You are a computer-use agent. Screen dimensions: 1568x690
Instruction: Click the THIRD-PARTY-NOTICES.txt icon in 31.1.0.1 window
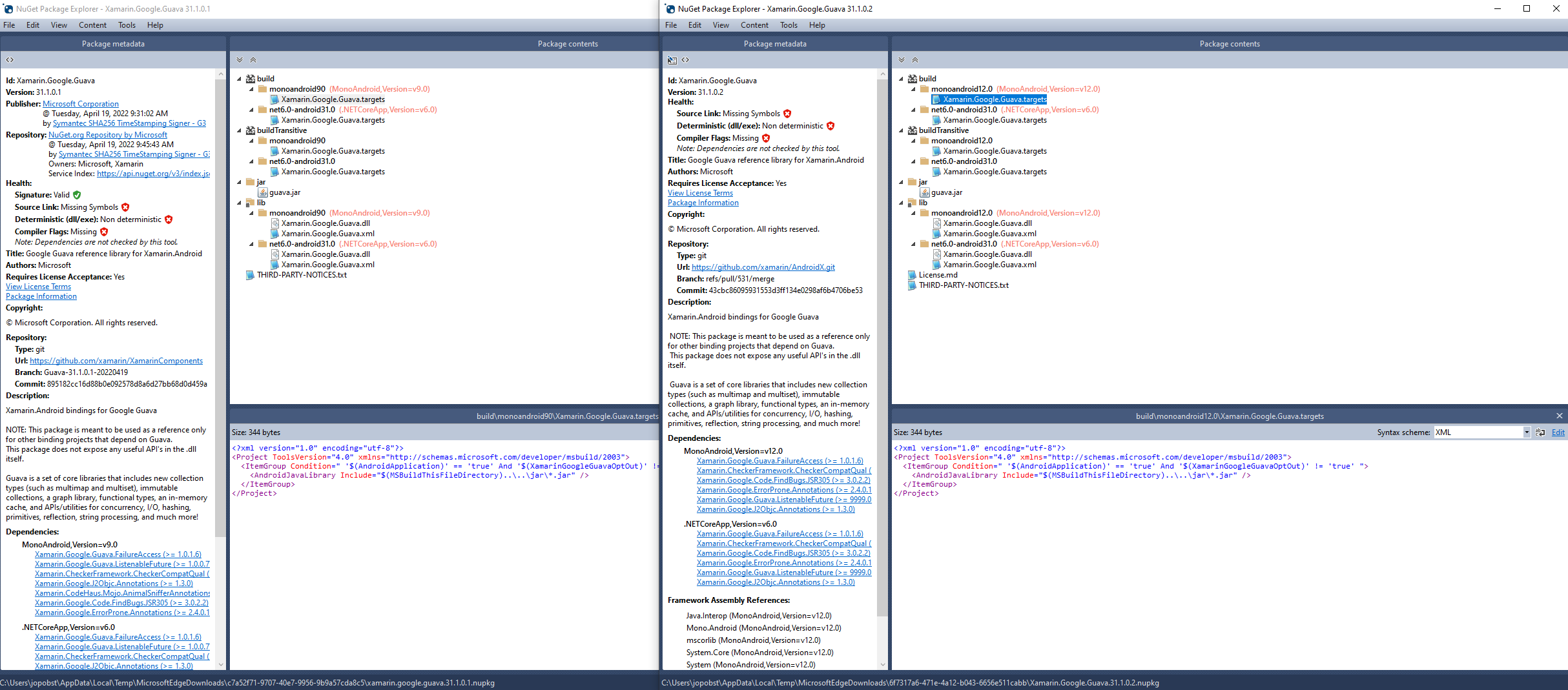pyautogui.click(x=251, y=275)
